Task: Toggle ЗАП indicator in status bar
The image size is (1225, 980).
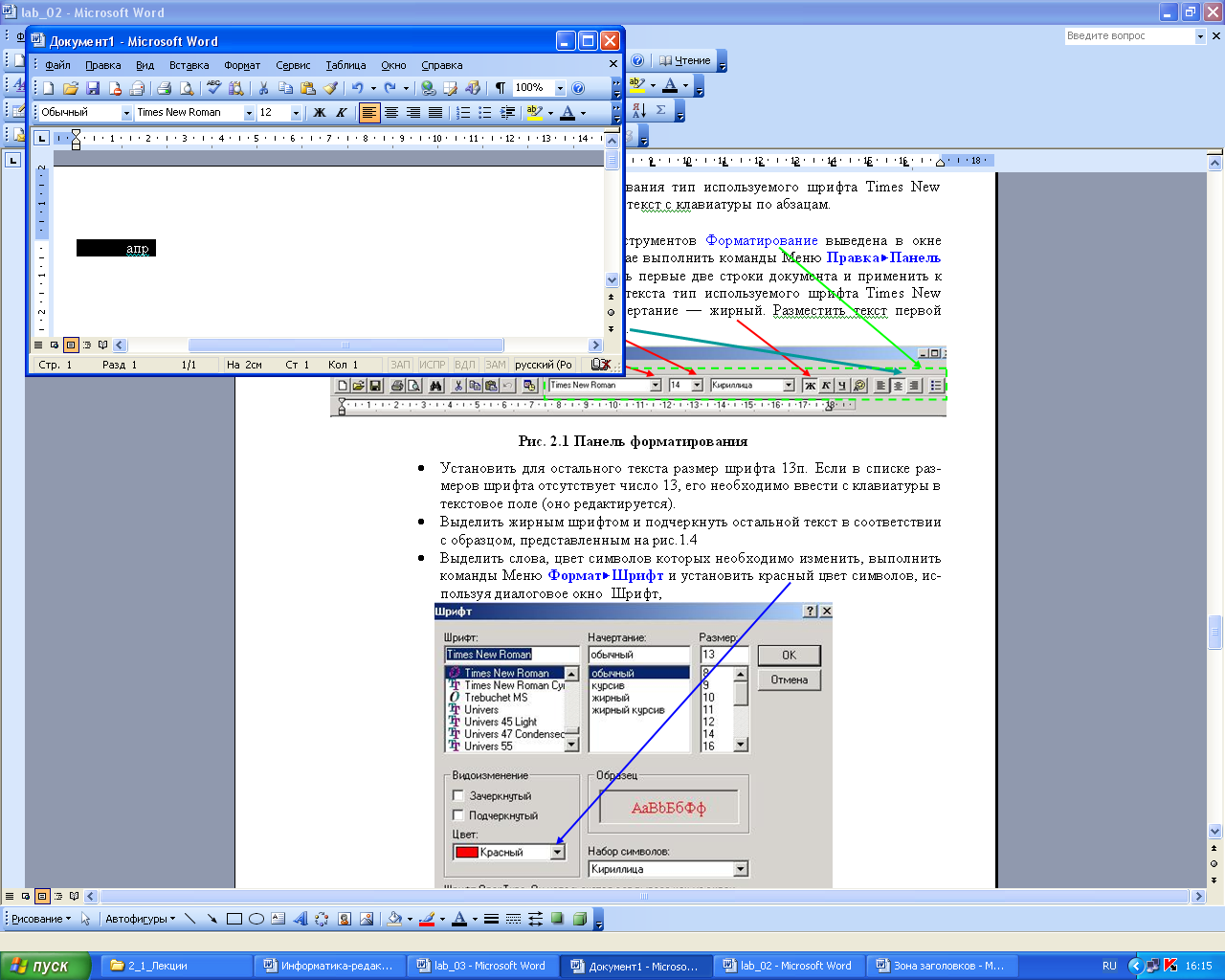Action: tap(400, 365)
